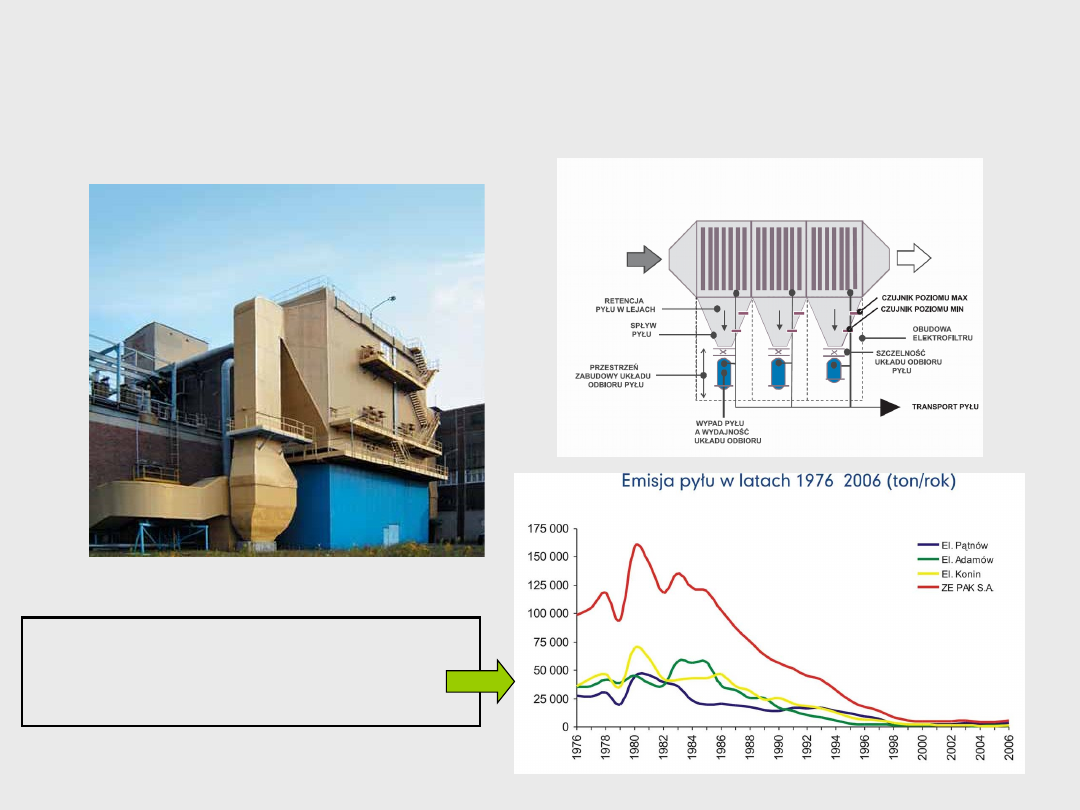Select the OBUDOWA ELEKTROFILTRU label
Viewport: 1080px width, 810px height.
942,333
